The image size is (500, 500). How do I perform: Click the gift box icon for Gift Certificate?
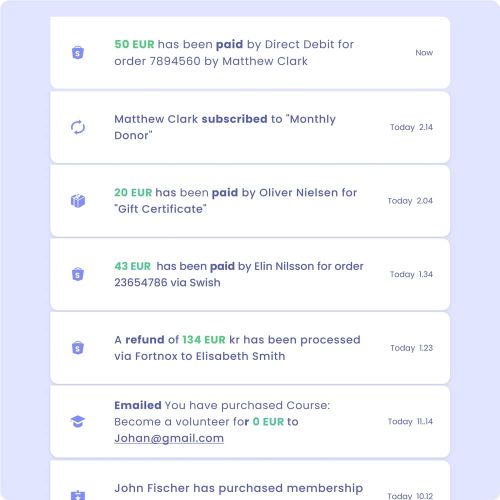click(78, 201)
